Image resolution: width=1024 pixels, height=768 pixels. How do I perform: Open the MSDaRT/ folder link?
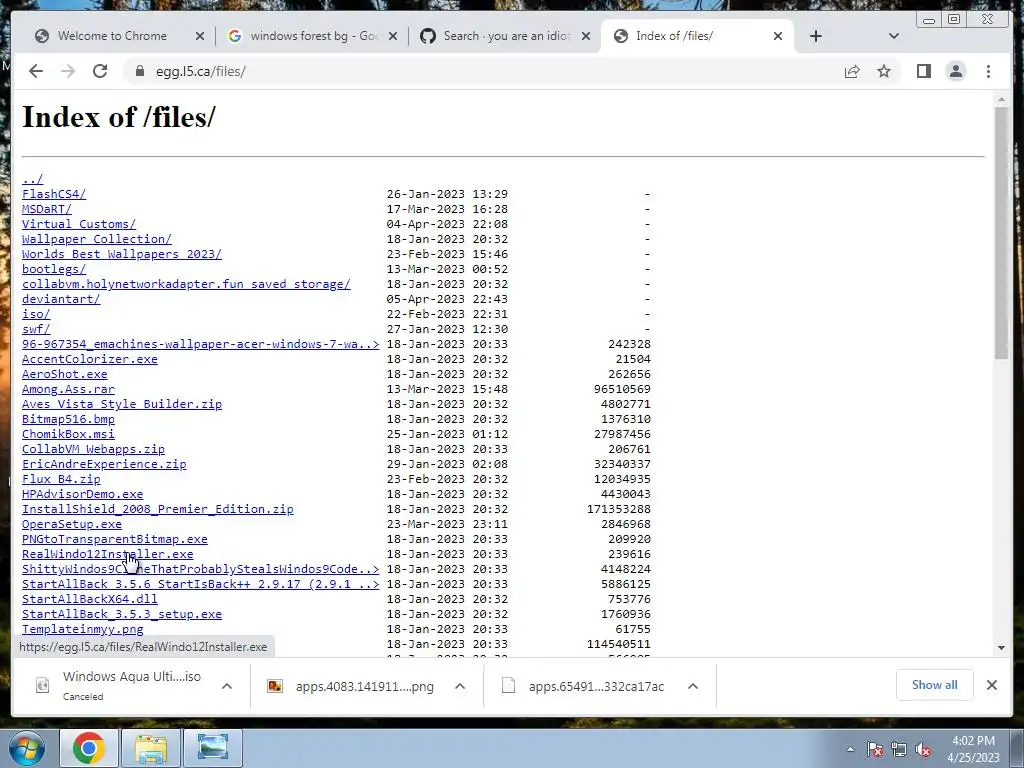46,209
